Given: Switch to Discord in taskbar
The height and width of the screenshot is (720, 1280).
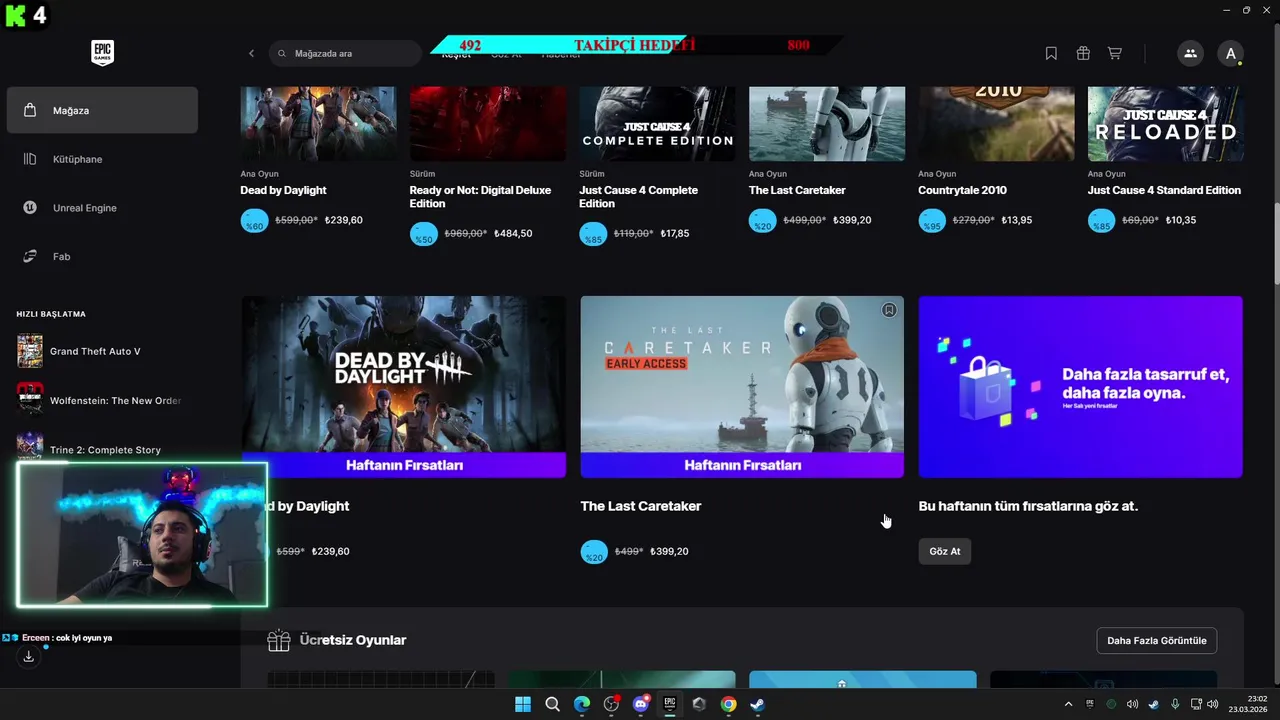Looking at the screenshot, I should pos(641,704).
